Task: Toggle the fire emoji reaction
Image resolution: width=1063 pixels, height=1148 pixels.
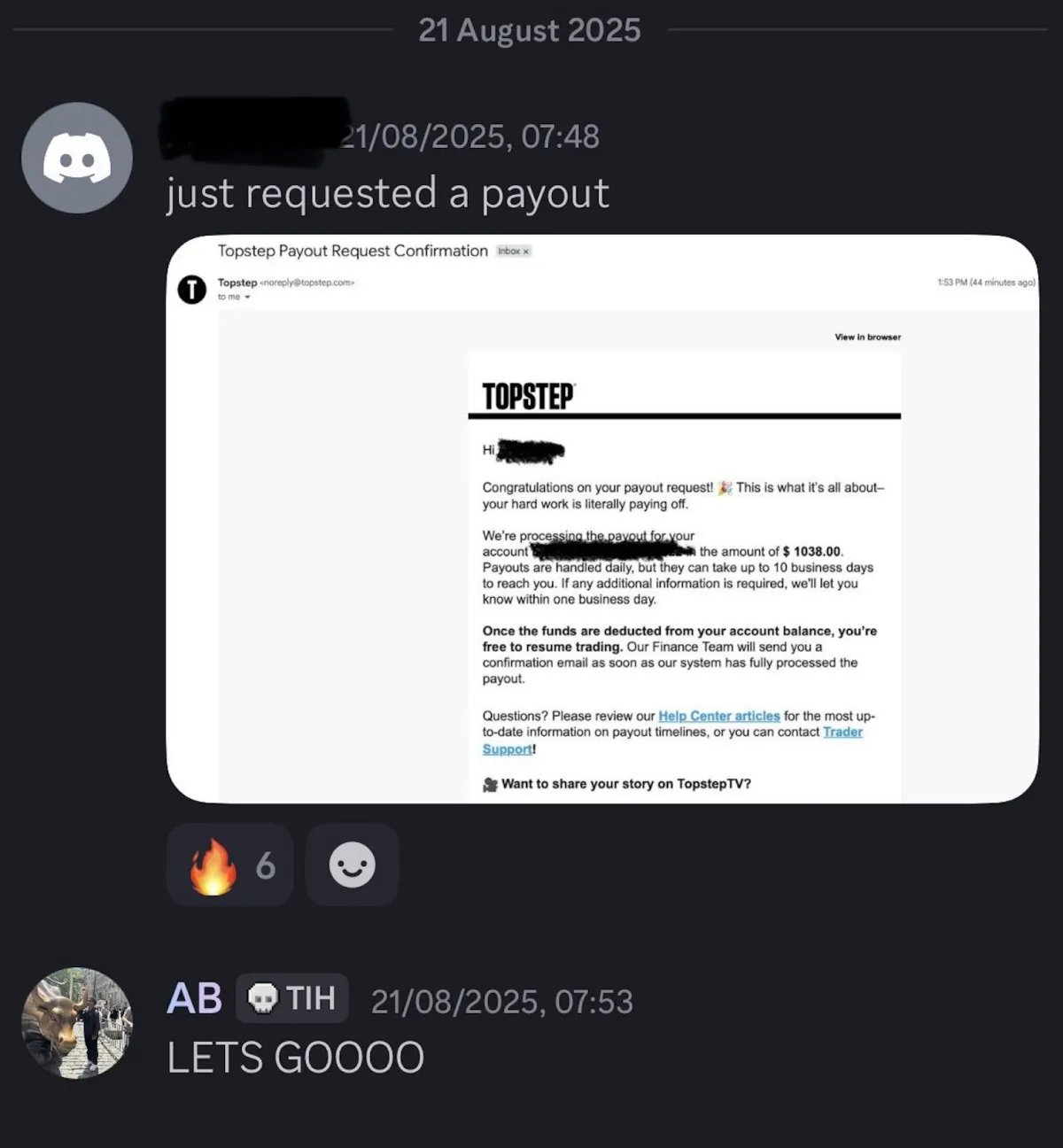Action: tap(229, 865)
